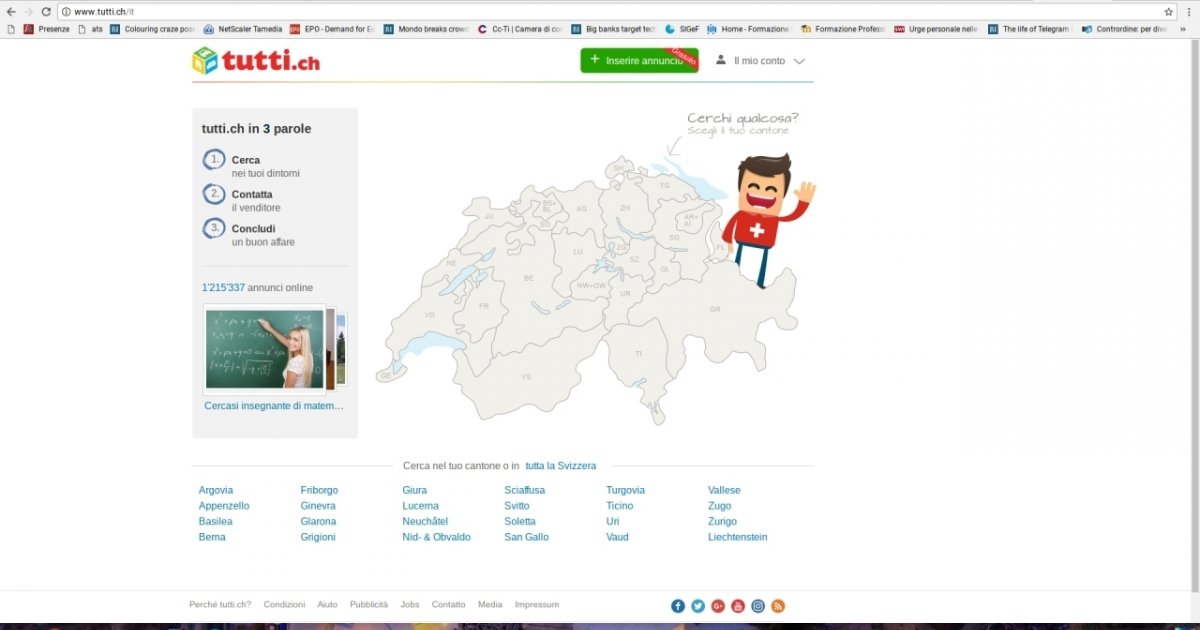1200x630 pixels.
Task: Open the Chrome three-dot menu
Action: (x=1190, y=11)
